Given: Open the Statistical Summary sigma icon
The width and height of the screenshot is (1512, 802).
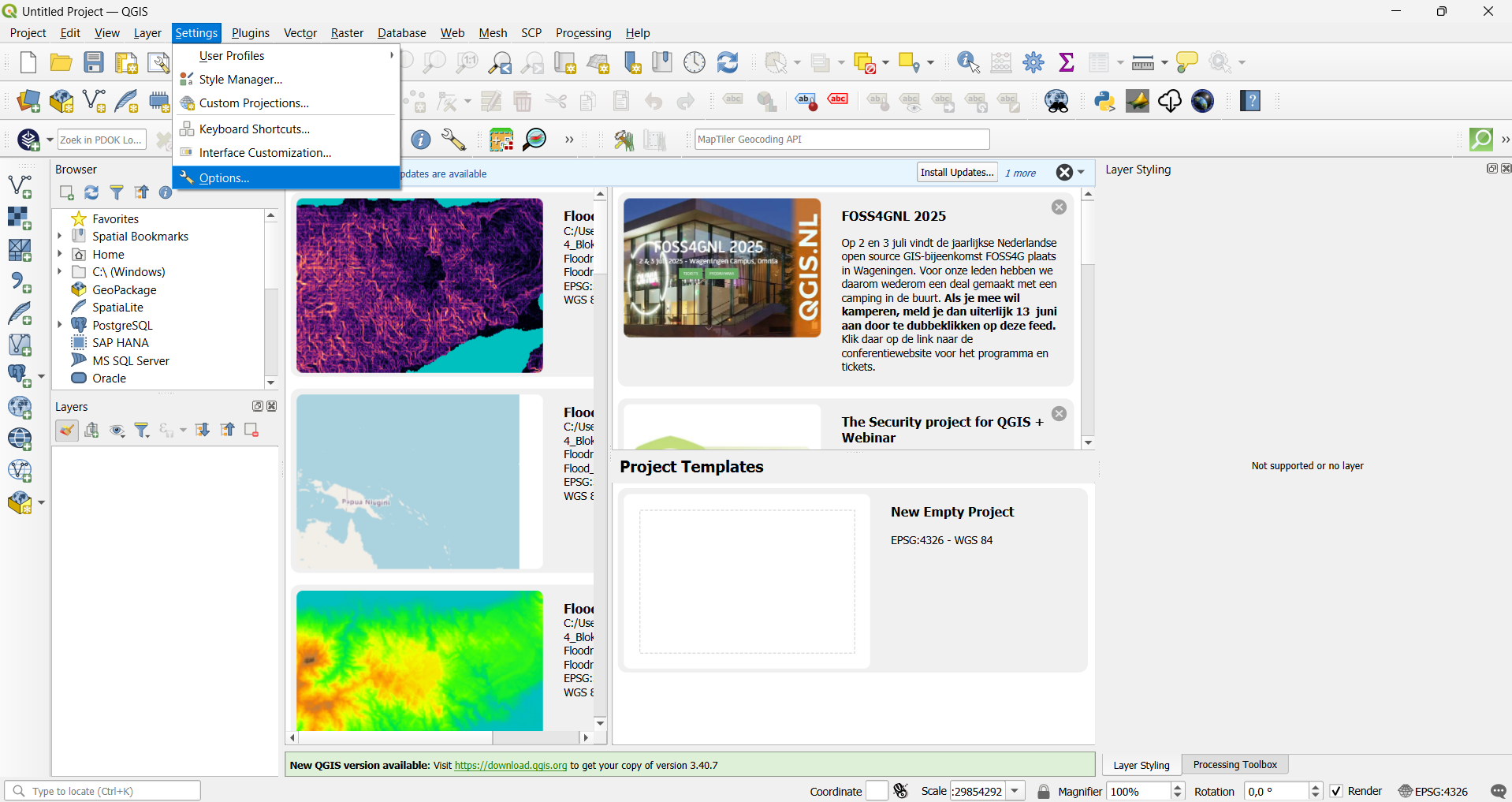Looking at the screenshot, I should [1067, 62].
